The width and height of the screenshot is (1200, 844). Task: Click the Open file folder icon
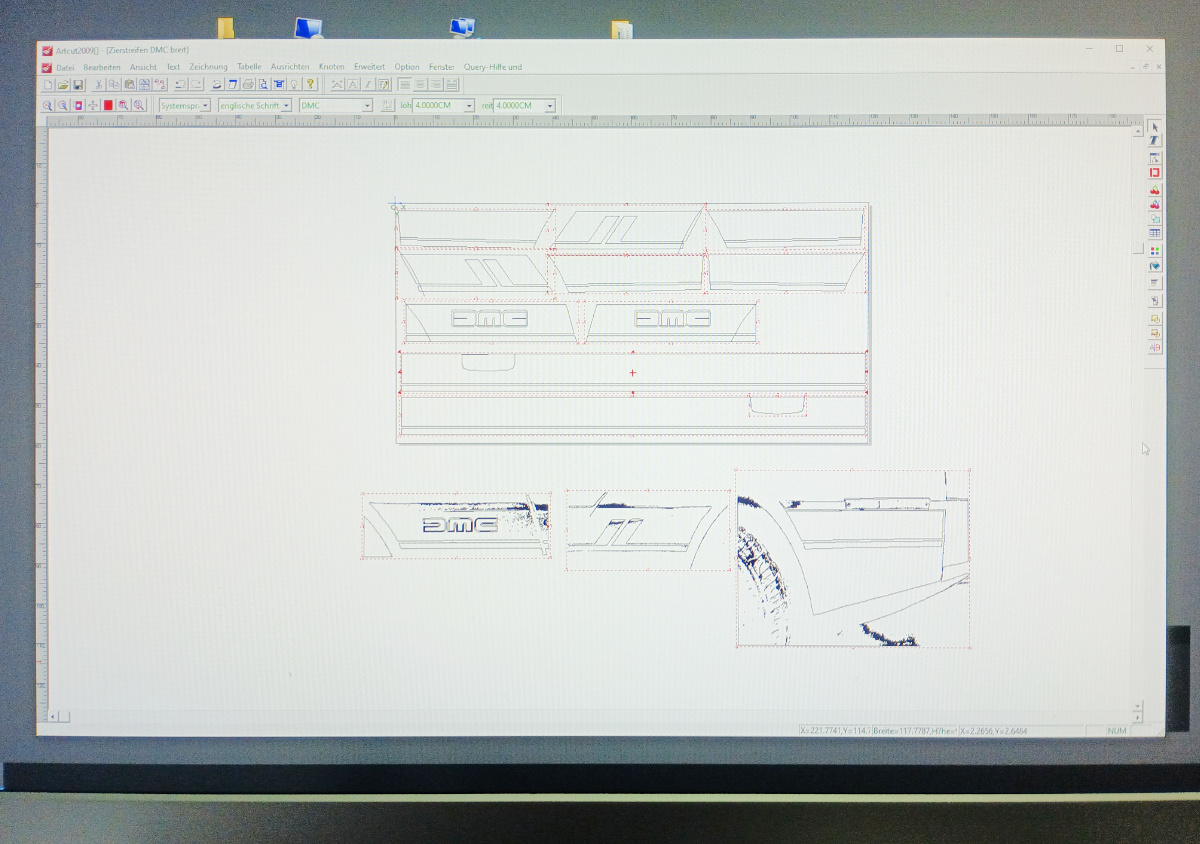[62, 85]
